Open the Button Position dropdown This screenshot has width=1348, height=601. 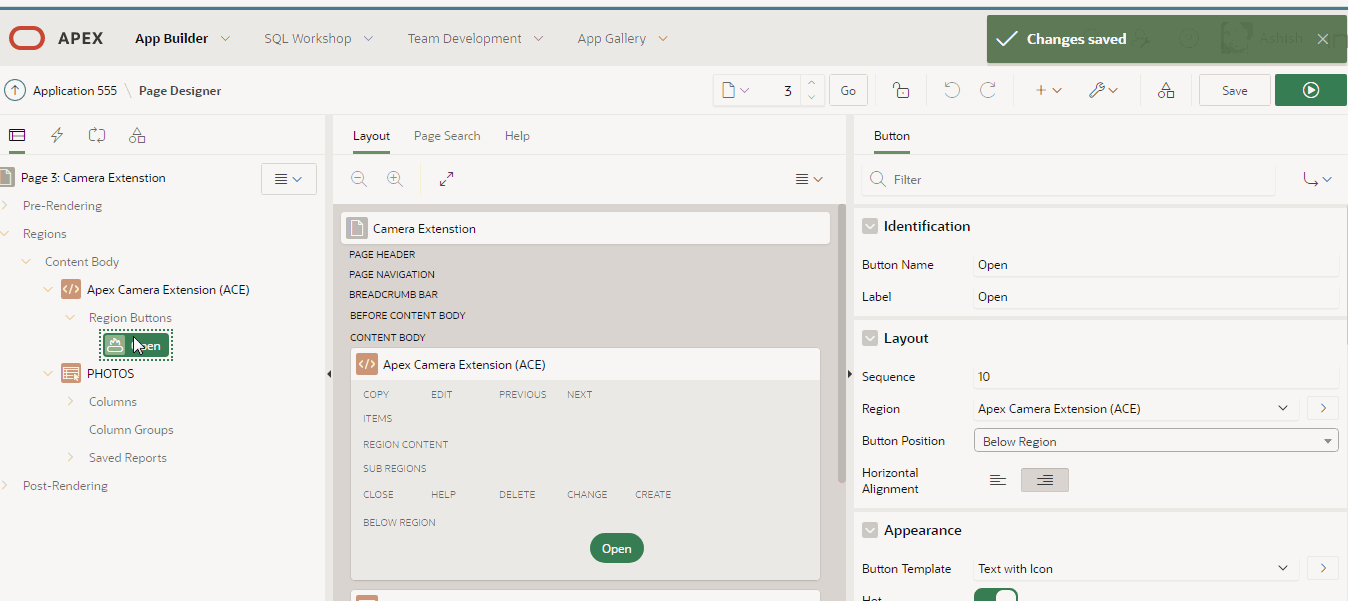click(1155, 441)
